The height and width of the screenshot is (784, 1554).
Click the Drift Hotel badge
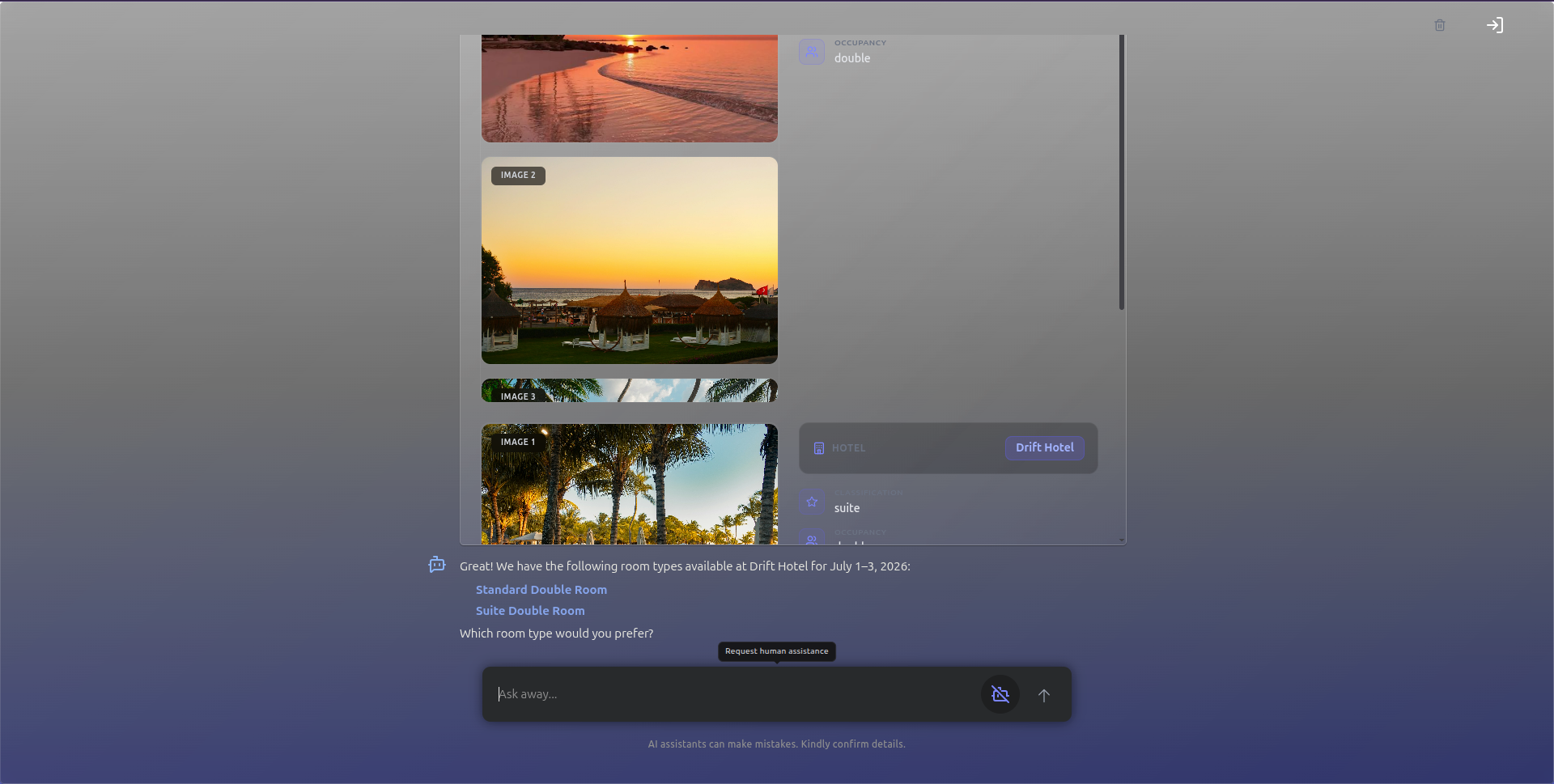pyautogui.click(x=1045, y=447)
